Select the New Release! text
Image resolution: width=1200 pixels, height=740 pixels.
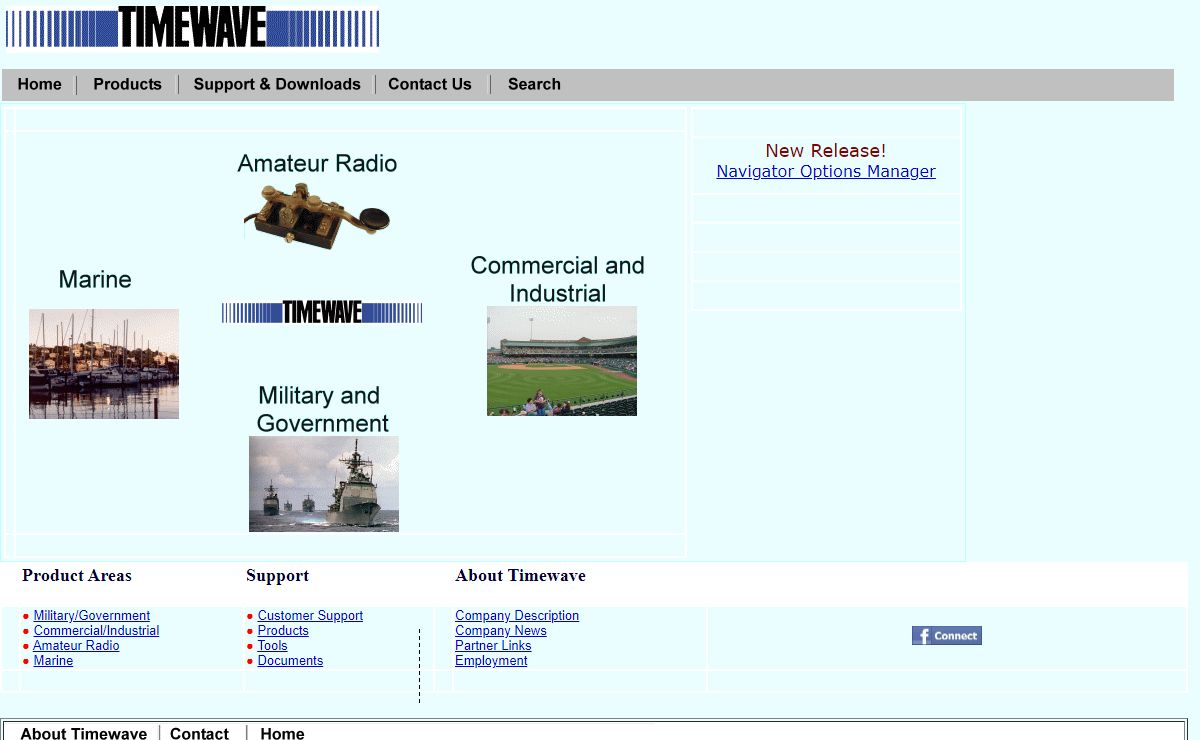tap(826, 151)
